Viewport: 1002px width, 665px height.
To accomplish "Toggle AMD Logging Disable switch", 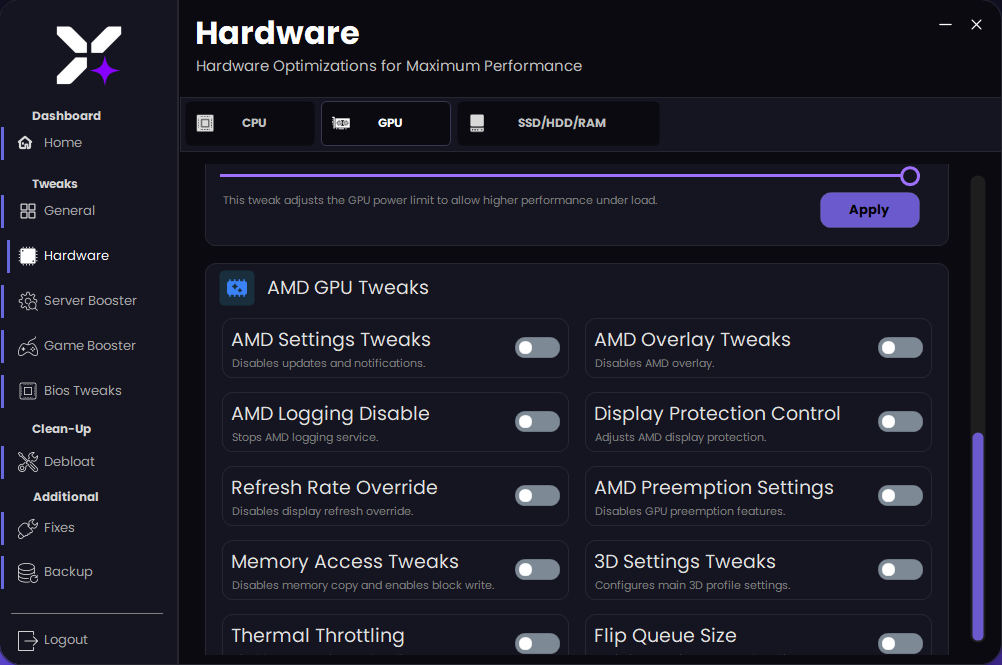I will pos(537,422).
